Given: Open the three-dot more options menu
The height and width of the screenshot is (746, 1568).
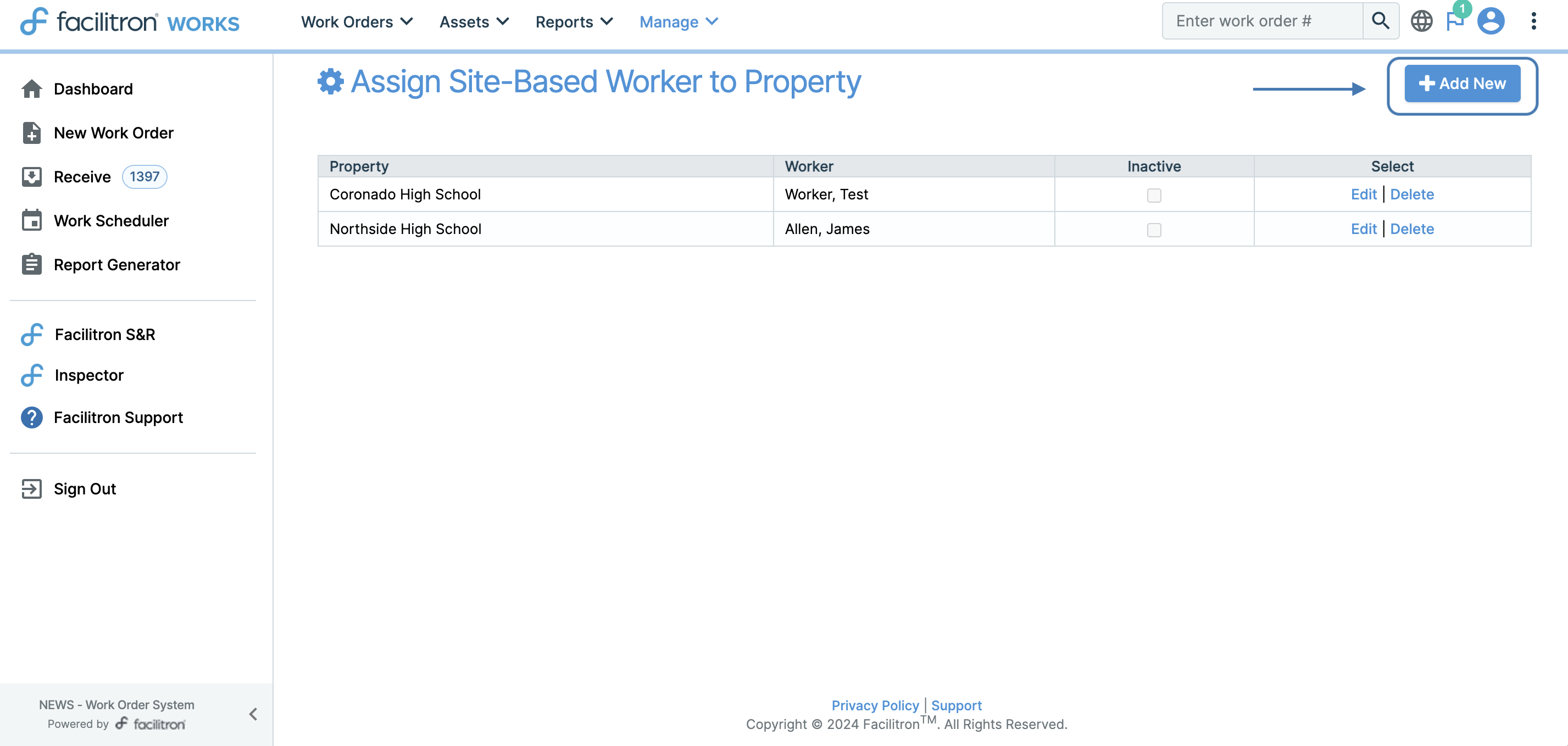Looking at the screenshot, I should (1533, 21).
